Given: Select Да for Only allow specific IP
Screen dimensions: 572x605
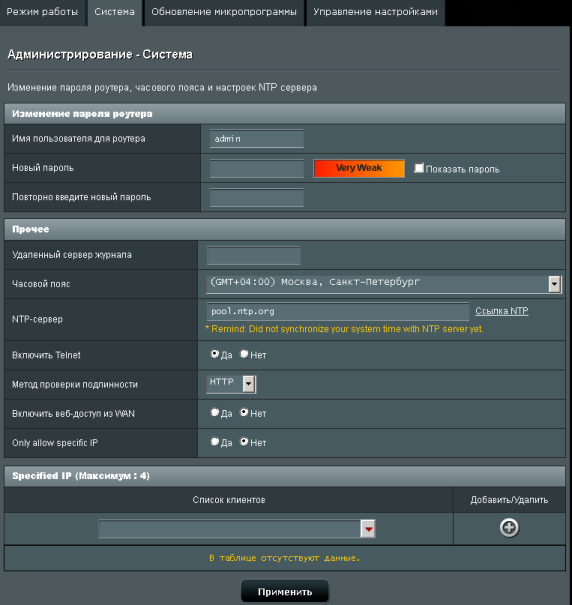Looking at the screenshot, I should coord(215,441).
